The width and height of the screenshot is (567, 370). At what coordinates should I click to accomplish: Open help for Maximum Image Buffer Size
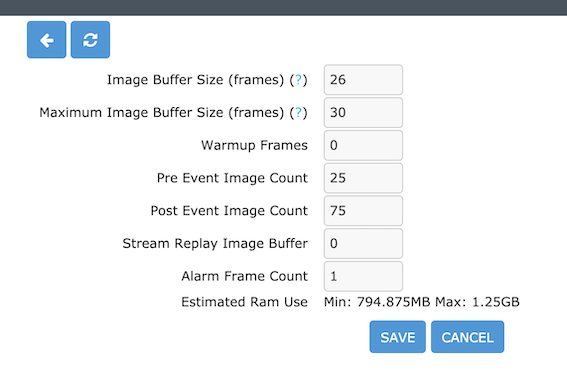(298, 112)
